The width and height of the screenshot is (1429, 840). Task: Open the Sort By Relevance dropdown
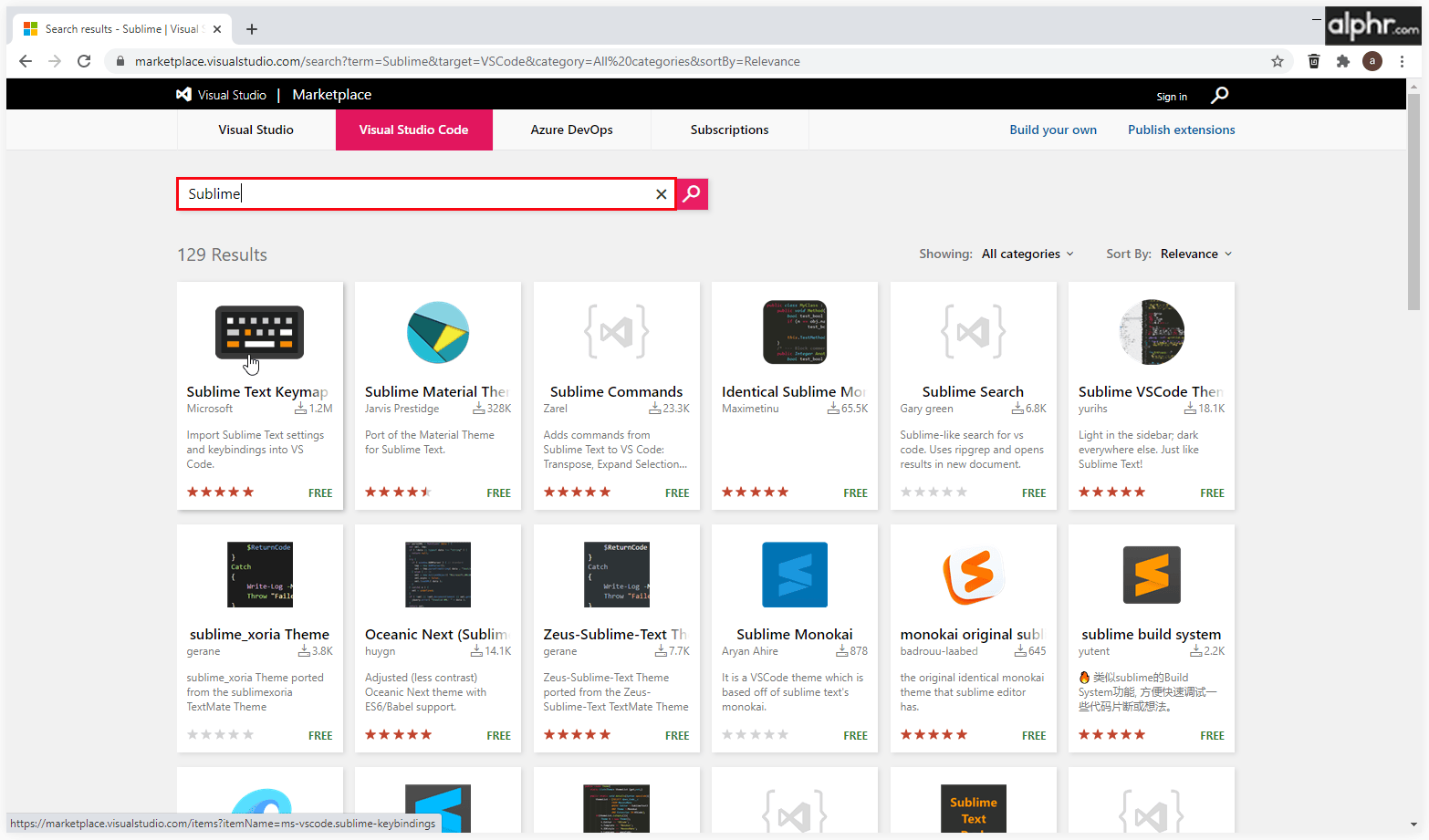(x=1196, y=254)
